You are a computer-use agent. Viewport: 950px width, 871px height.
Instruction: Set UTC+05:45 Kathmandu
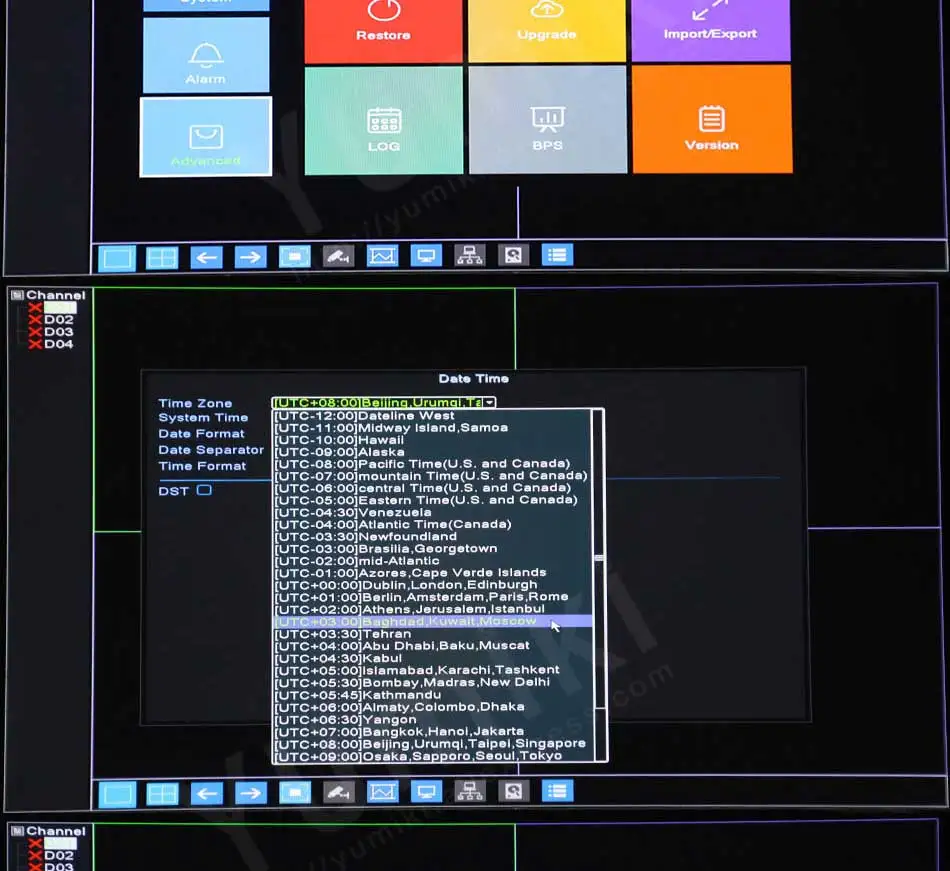coord(433,695)
